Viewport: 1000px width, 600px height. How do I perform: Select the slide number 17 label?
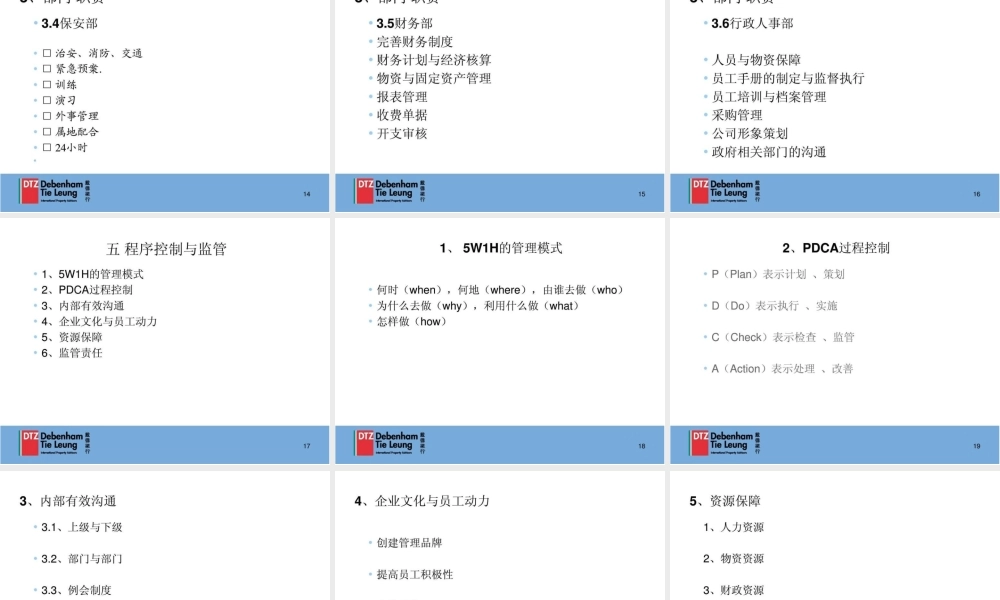point(307,446)
